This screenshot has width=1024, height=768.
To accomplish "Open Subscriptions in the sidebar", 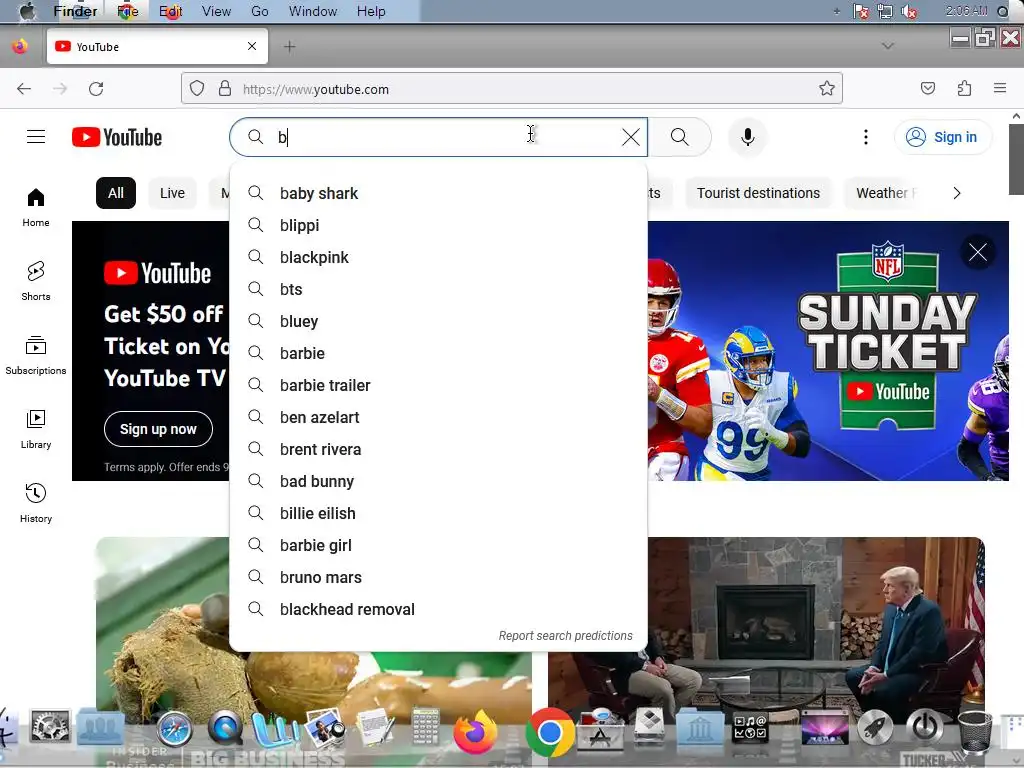I will pos(36,355).
